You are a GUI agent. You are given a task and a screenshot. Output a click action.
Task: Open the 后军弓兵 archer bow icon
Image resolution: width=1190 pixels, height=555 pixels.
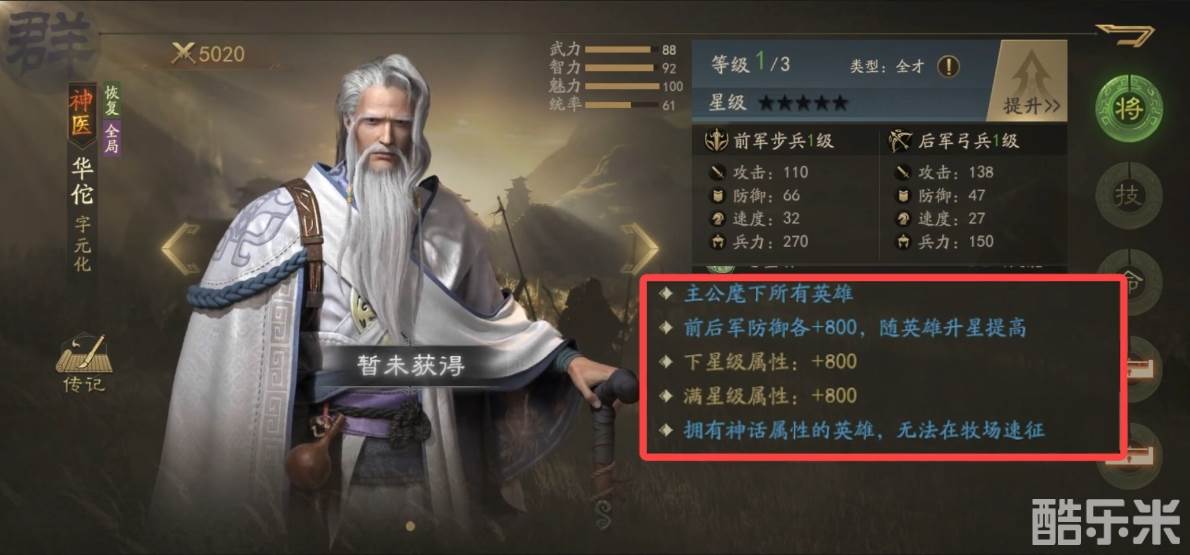[900, 140]
